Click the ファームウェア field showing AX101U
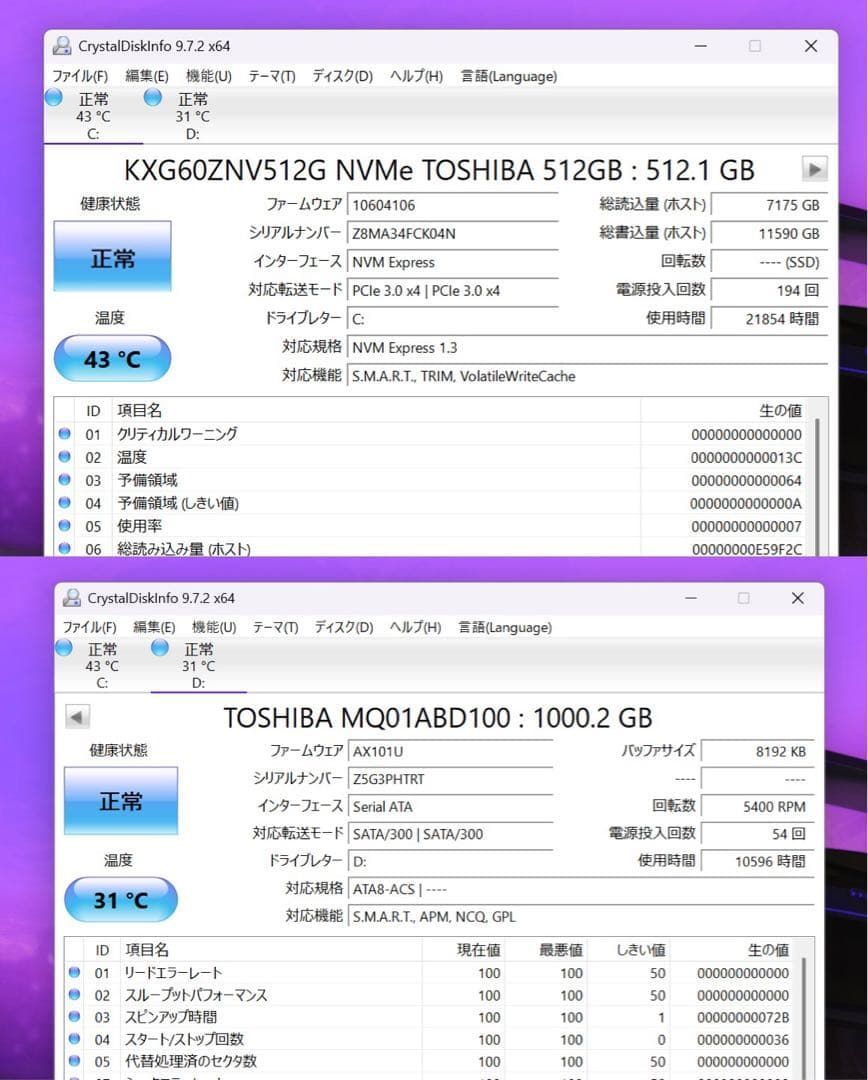The image size is (868, 1080). 450,750
